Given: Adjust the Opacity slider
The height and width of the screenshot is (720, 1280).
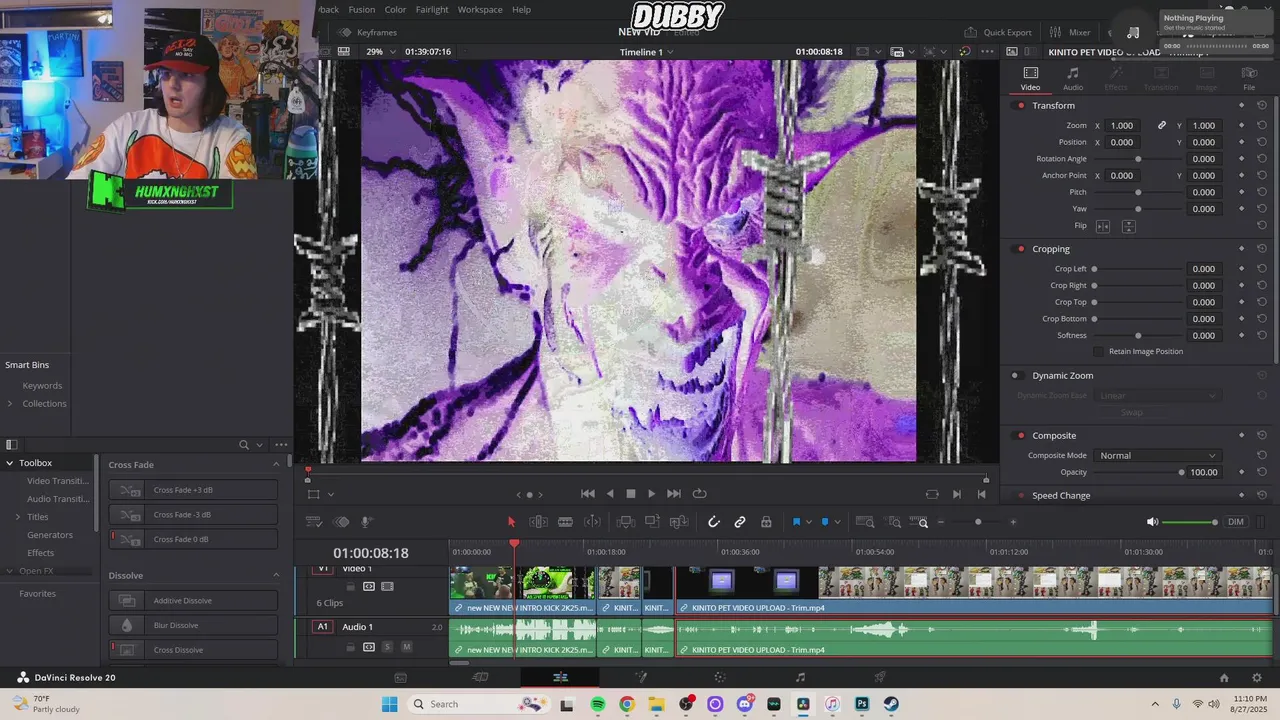Looking at the screenshot, I should pos(1137,472).
